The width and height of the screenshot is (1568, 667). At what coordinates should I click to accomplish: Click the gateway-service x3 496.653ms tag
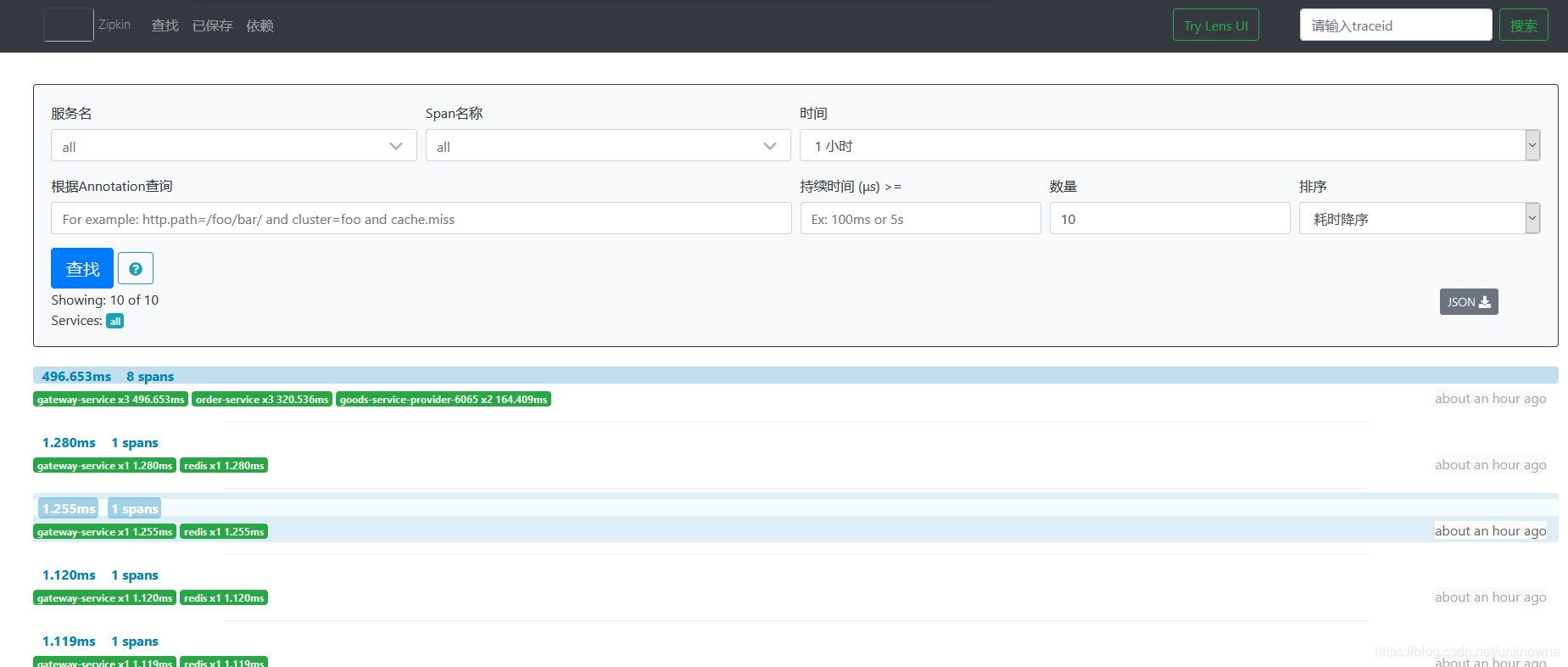coord(111,400)
